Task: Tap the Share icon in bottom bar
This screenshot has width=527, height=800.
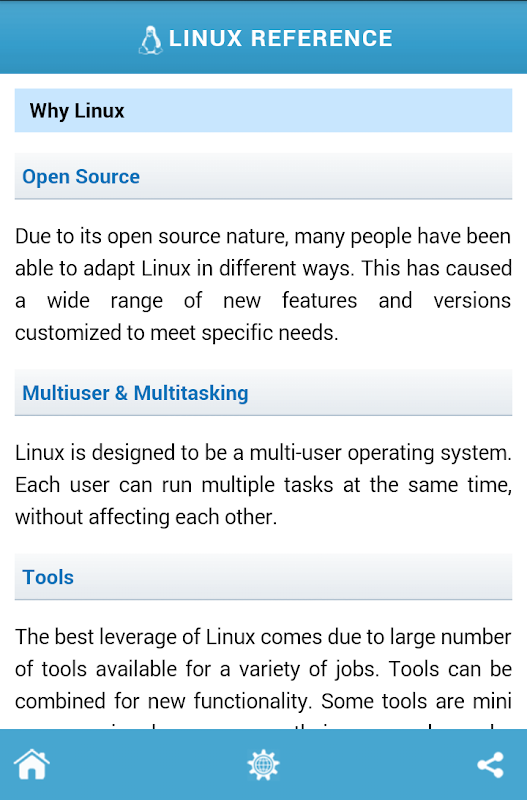Action: (490, 764)
